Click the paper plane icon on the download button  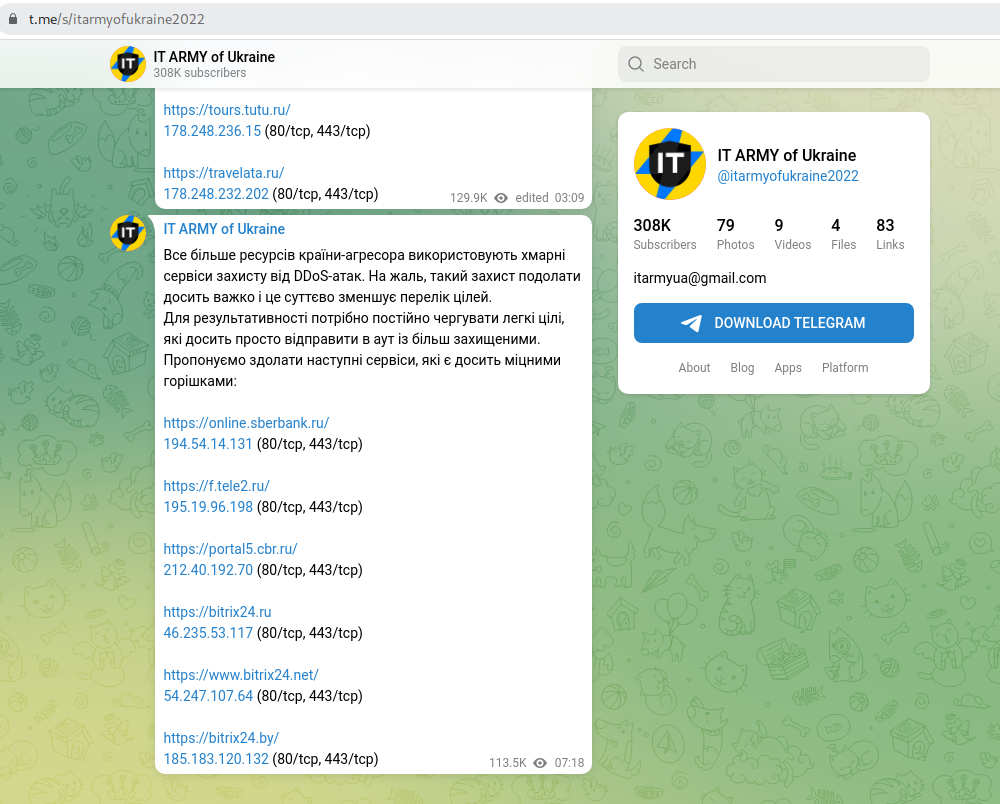point(691,323)
